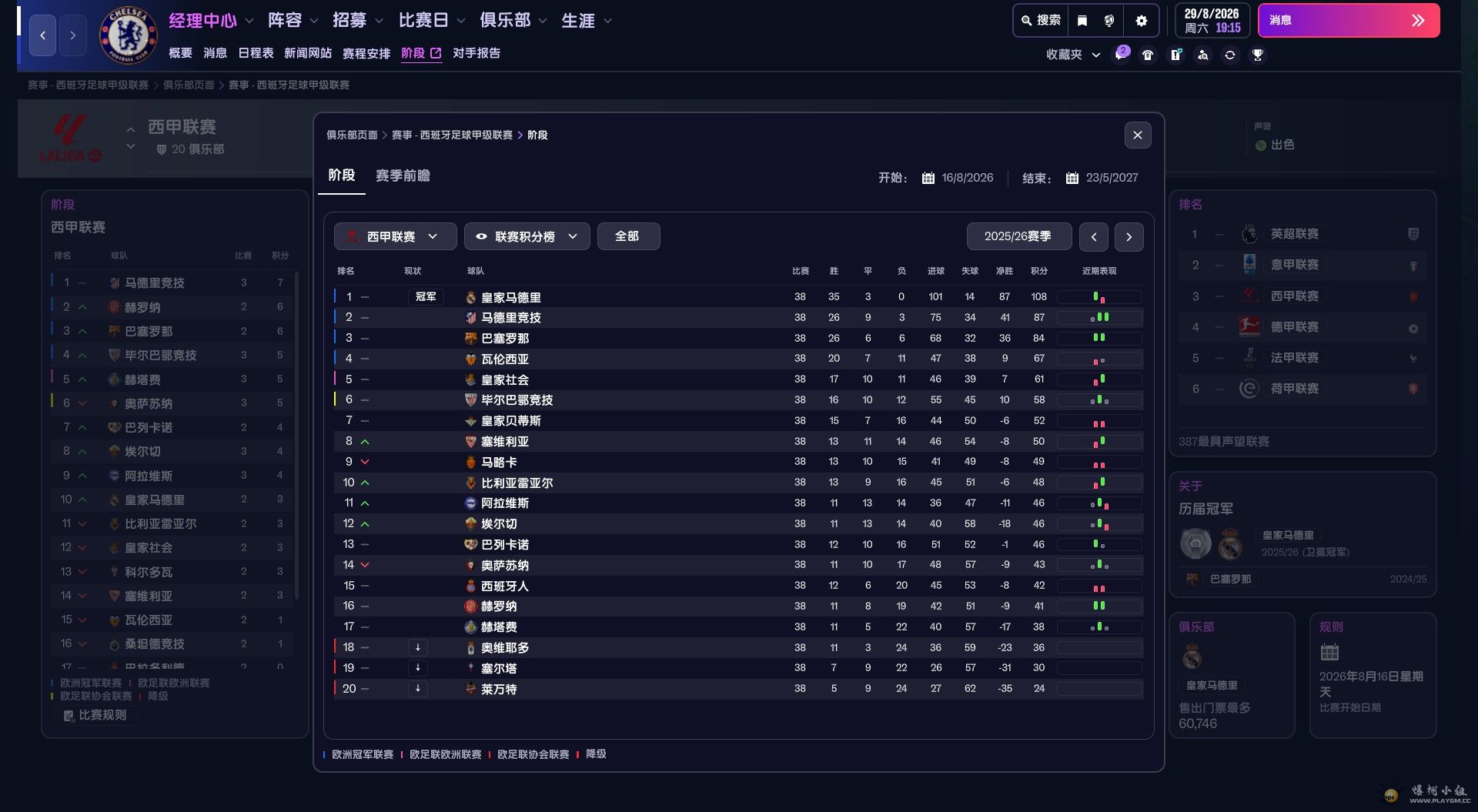Expand the 收藏夹 favorites dropdown
The width and height of the screenshot is (1478, 812).
[x=1072, y=55]
